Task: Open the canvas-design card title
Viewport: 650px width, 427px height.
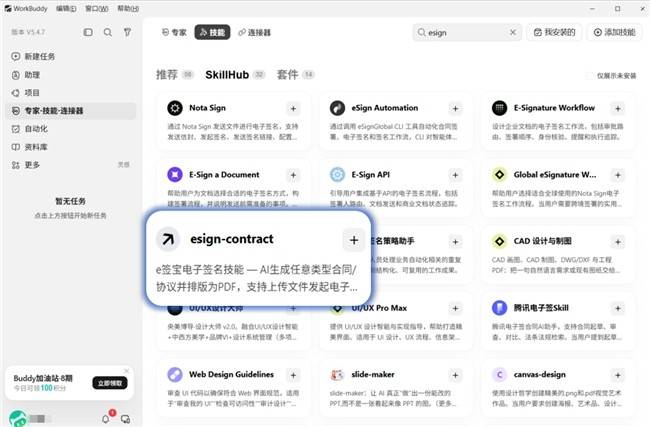Action: pos(539,374)
